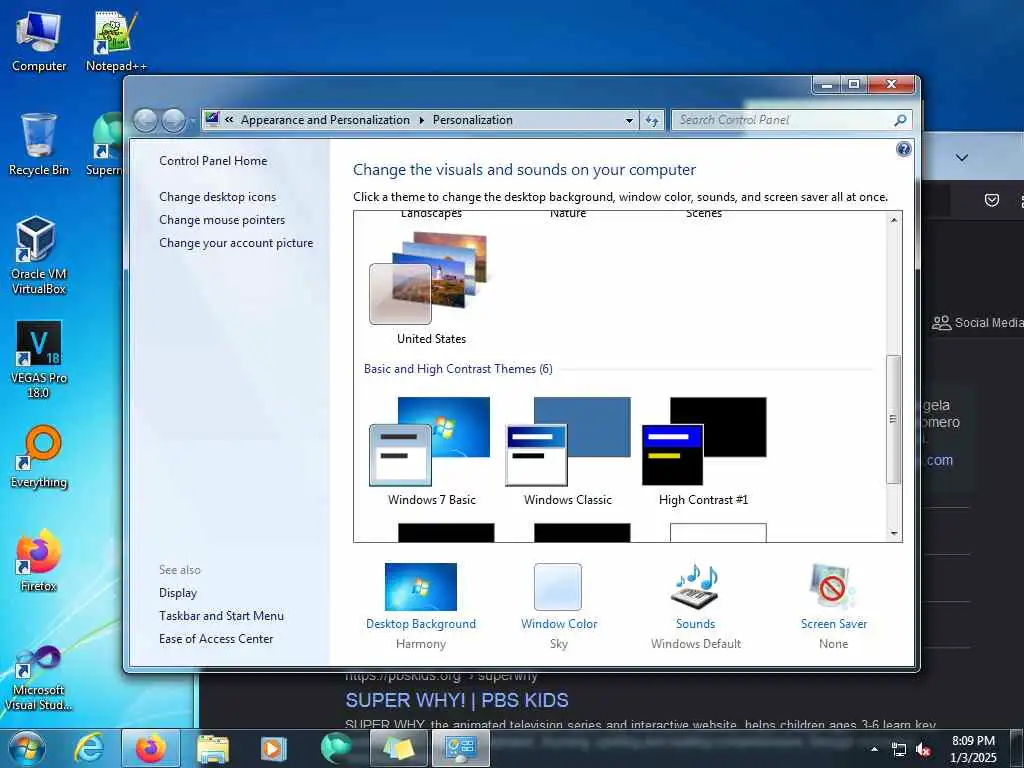Viewport: 1024px width, 768px height.
Task: Open the Sounds keyboard icon
Action: coord(695,585)
